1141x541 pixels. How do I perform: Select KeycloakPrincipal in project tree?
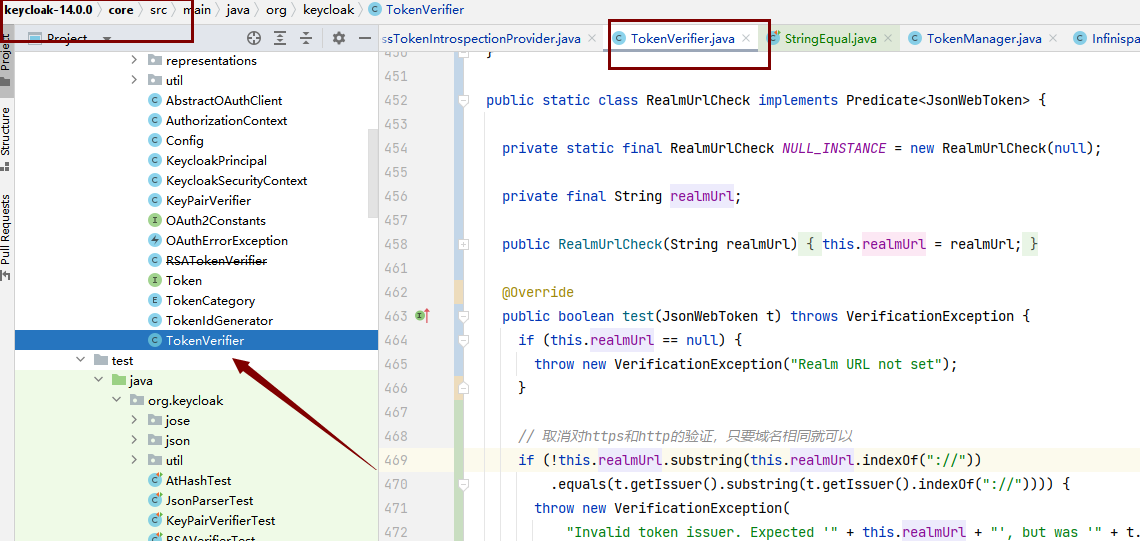(x=216, y=160)
